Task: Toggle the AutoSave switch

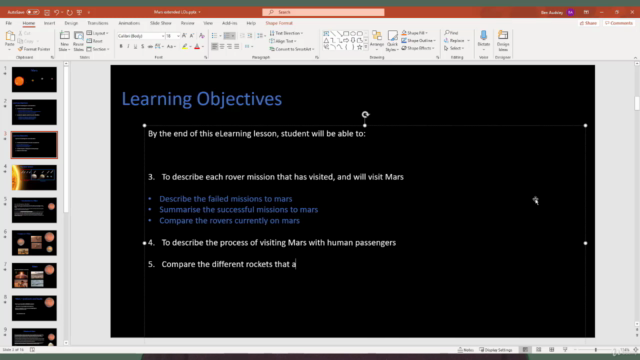Action: point(33,12)
